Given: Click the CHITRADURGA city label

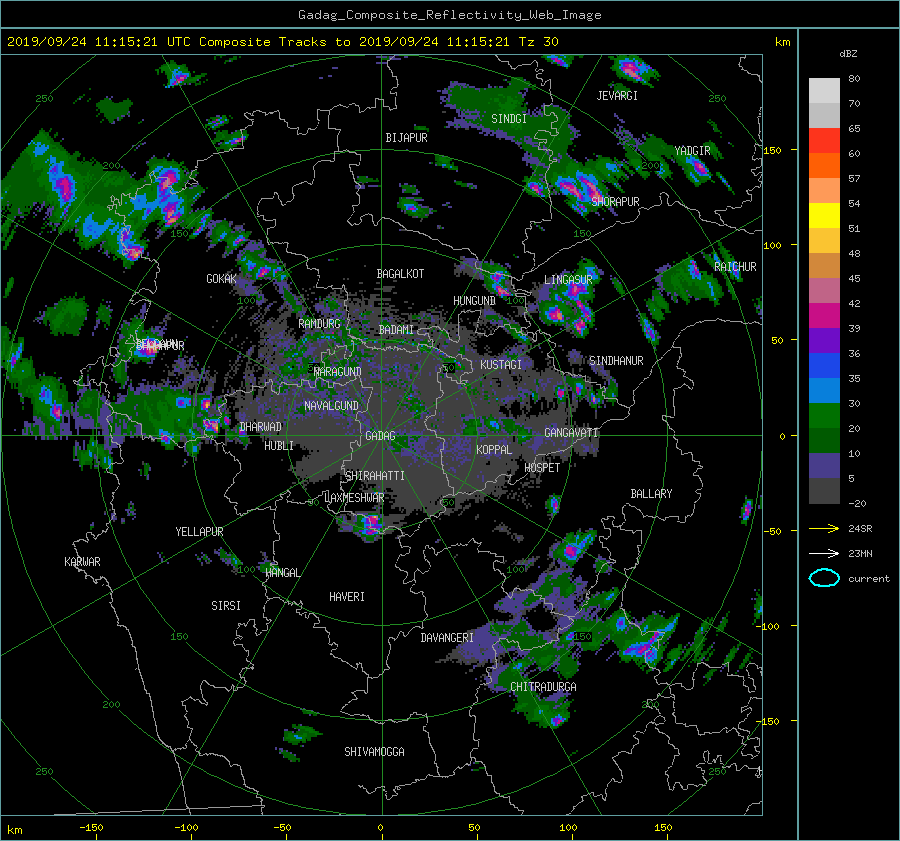Looking at the screenshot, I should [543, 687].
